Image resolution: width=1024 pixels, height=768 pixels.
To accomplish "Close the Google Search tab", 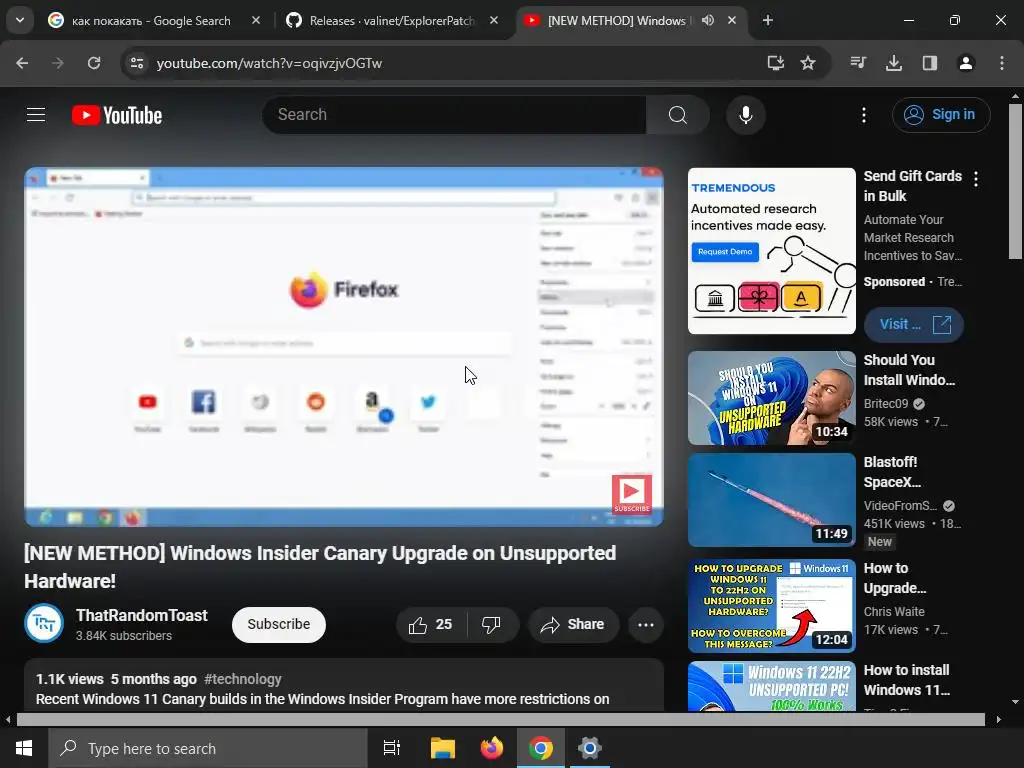I will (256, 21).
